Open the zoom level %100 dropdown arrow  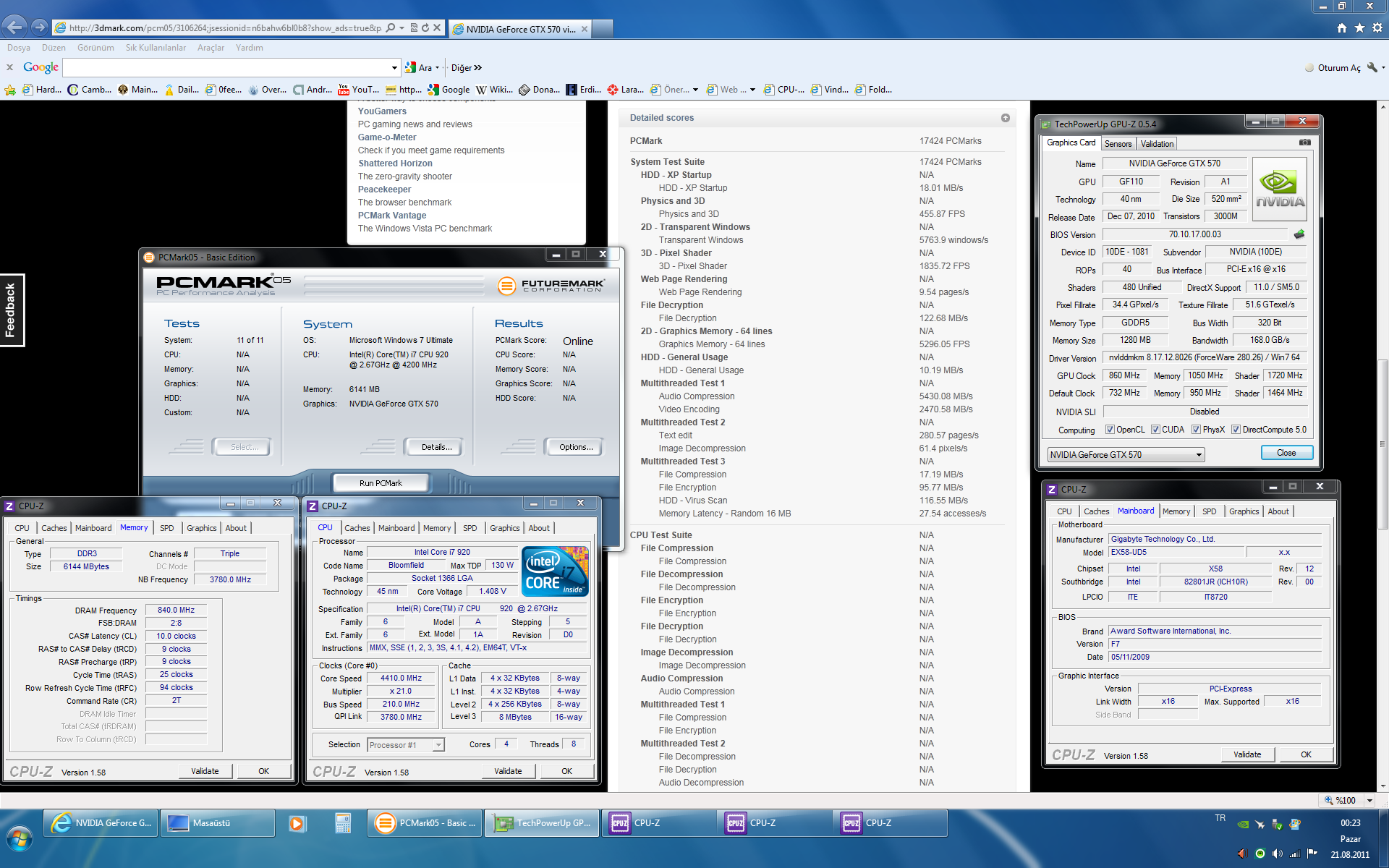point(1369,800)
